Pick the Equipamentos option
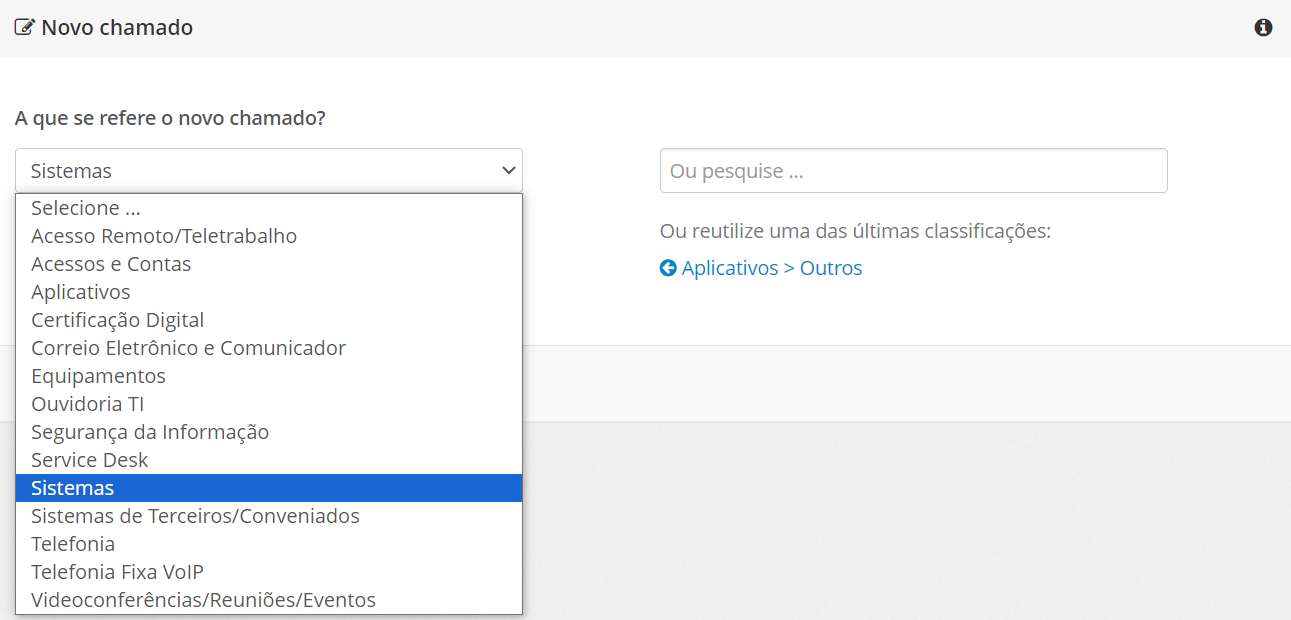1291x620 pixels. [97, 376]
